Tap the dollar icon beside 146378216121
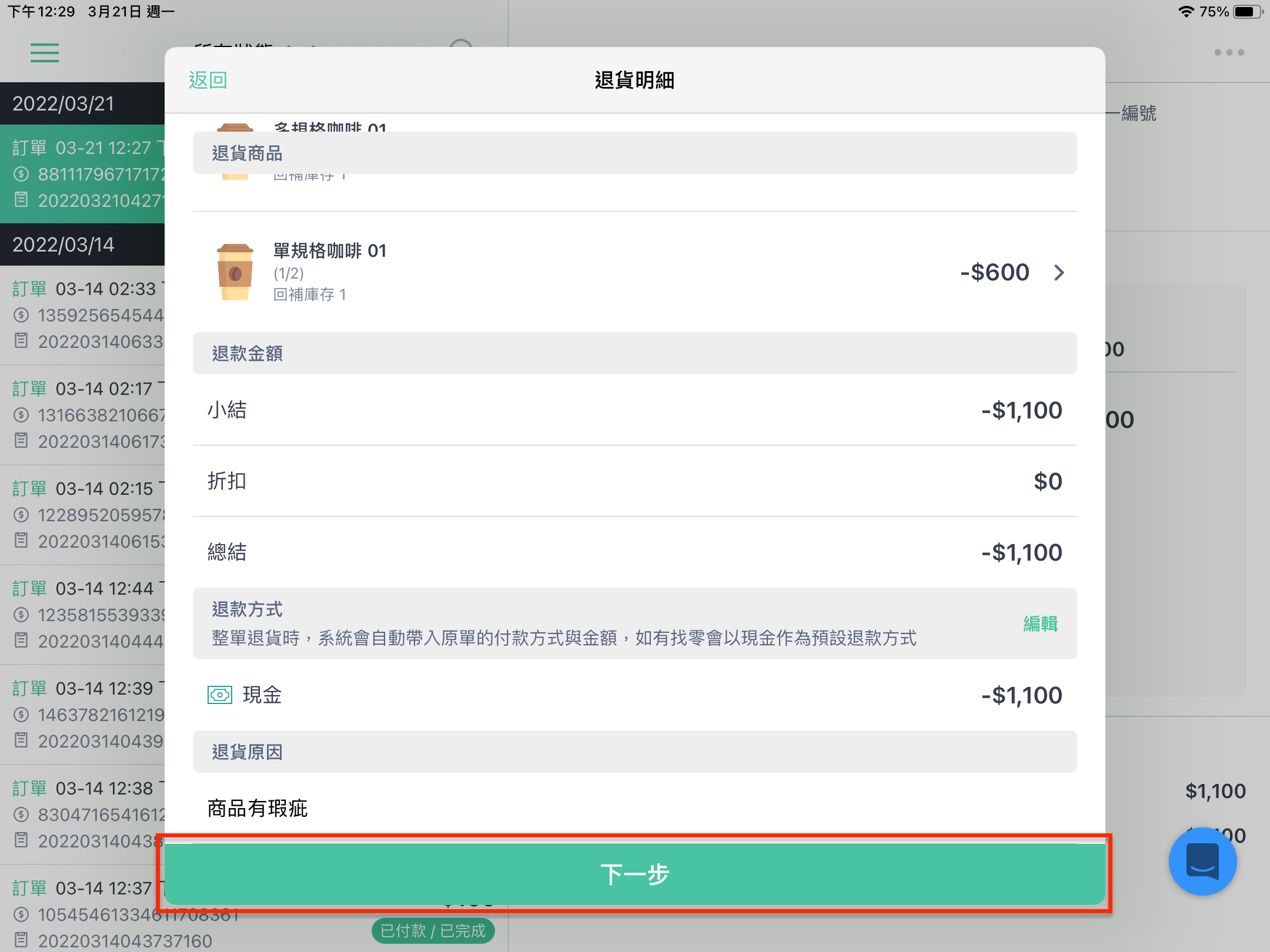This screenshot has height=952, width=1270. [x=21, y=715]
